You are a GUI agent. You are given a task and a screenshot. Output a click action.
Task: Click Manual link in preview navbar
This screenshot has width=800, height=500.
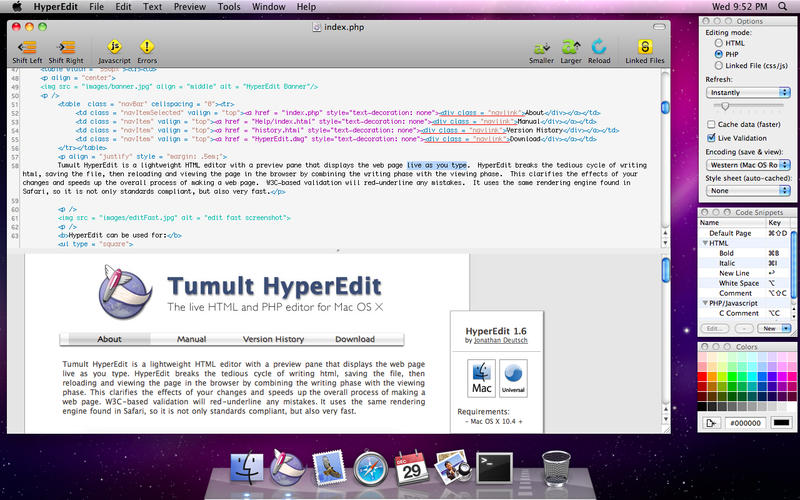pos(191,339)
